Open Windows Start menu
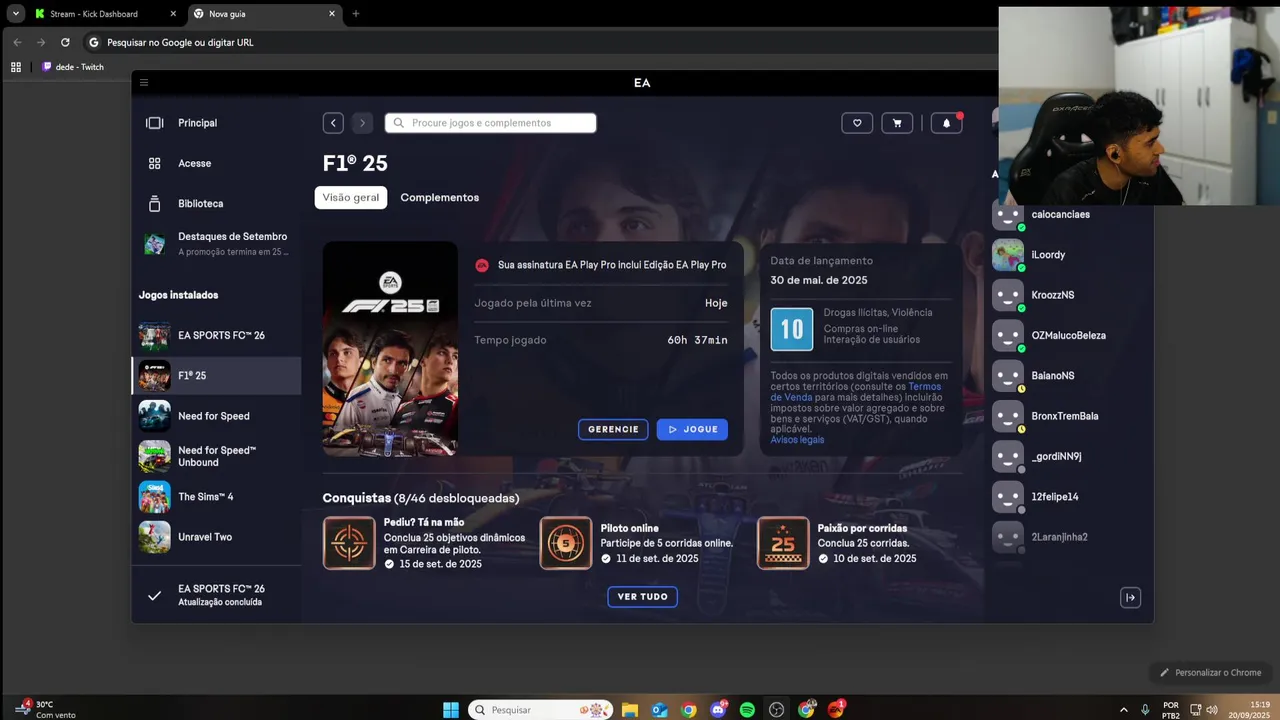 click(451, 710)
